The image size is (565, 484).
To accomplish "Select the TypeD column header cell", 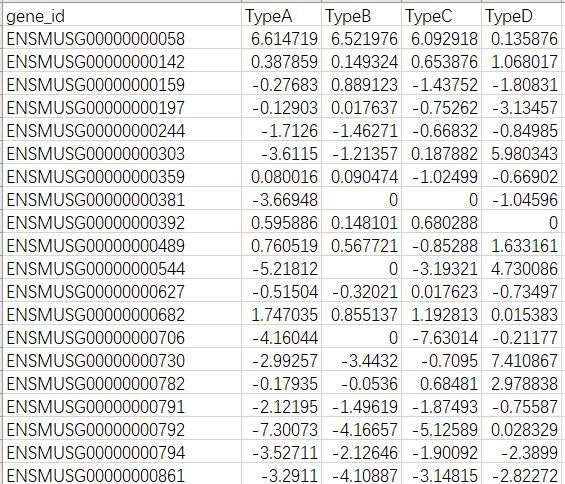I will tap(521, 15).
